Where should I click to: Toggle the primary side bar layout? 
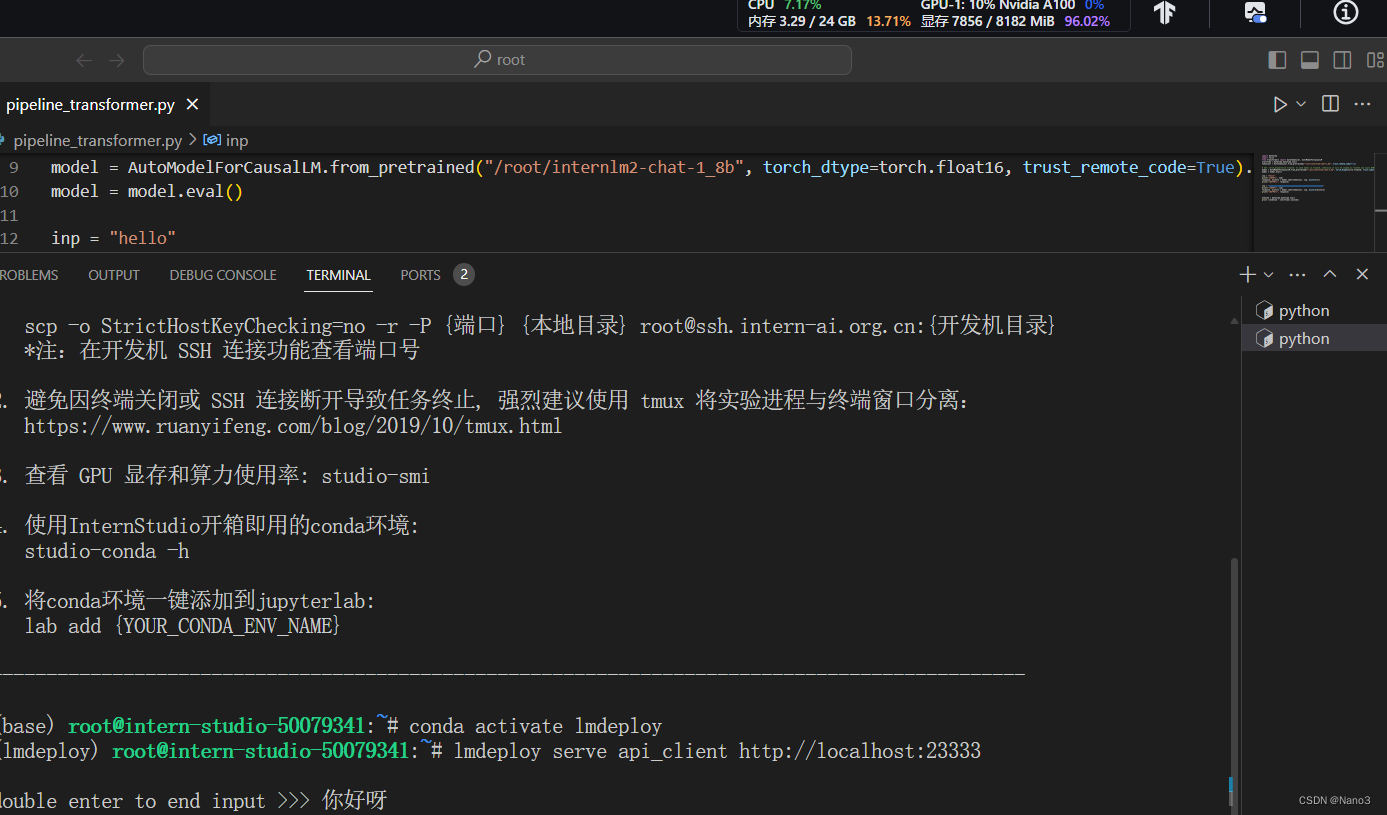[1277, 60]
